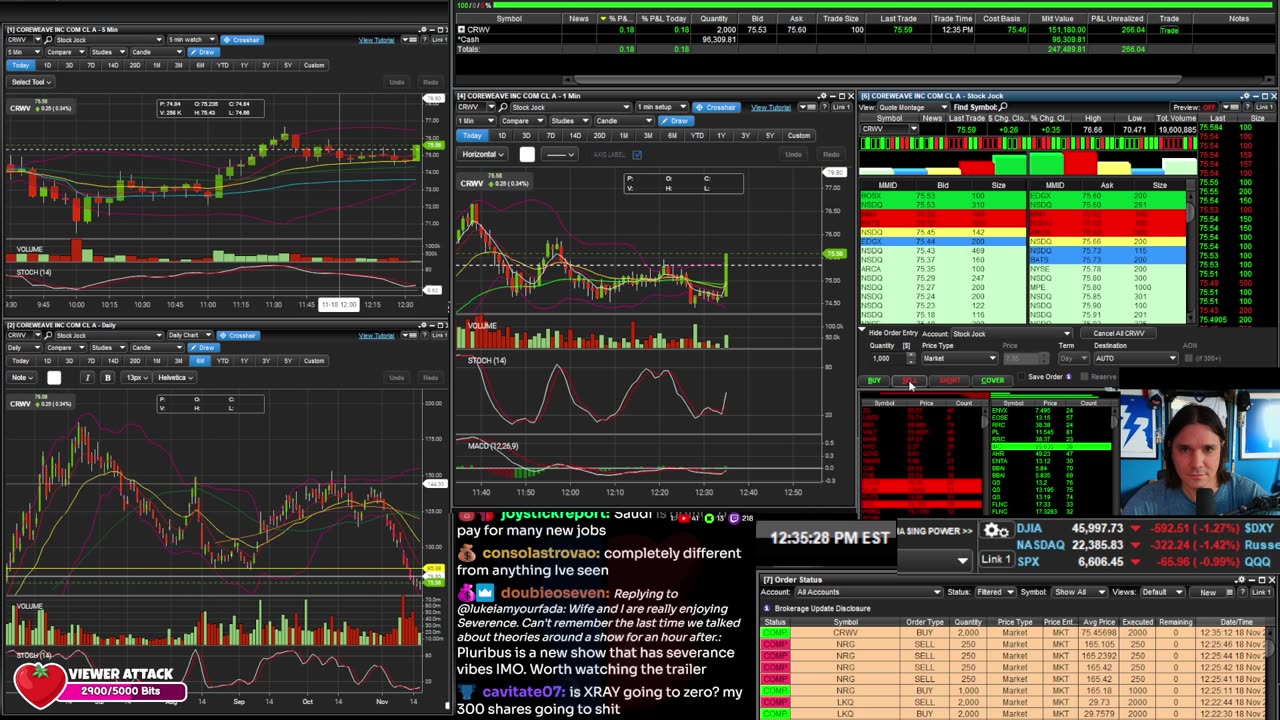Open Account All Accounts dropdown in Order Status
The width and height of the screenshot is (1280, 720).
click(867, 592)
